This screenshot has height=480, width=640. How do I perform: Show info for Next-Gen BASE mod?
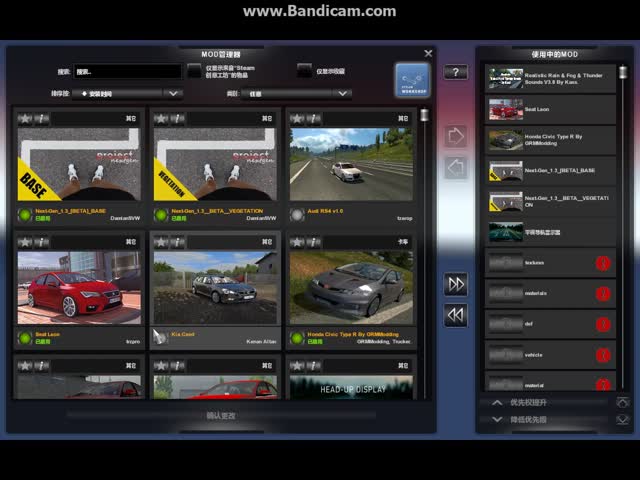click(41, 118)
